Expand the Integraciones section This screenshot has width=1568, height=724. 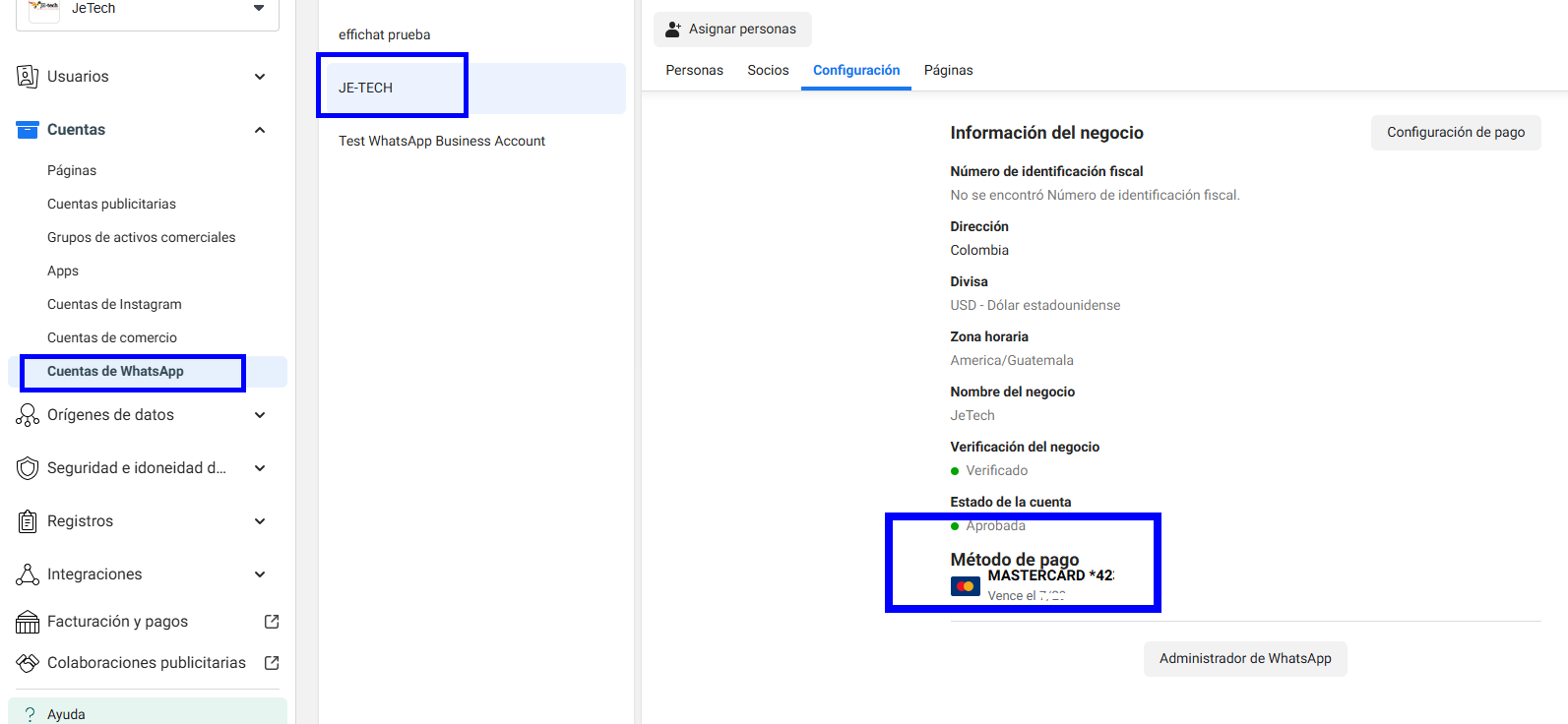pos(260,574)
